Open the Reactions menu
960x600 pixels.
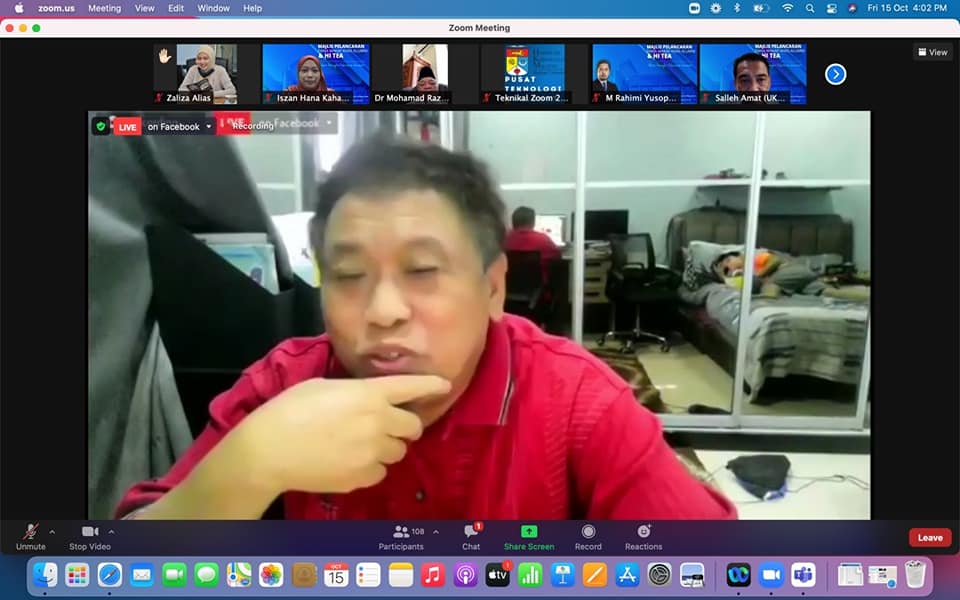pos(643,532)
